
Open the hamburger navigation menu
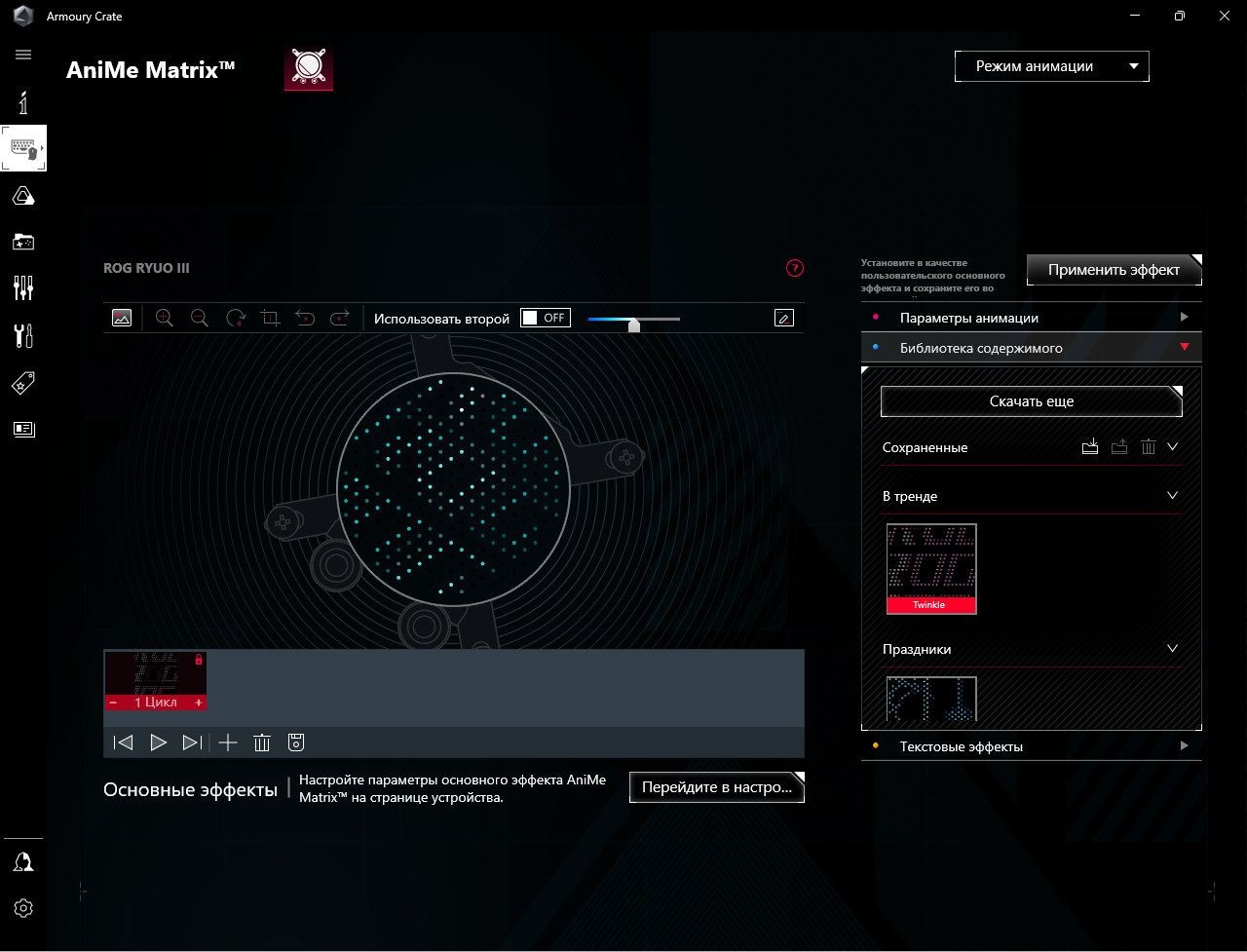pos(23,55)
